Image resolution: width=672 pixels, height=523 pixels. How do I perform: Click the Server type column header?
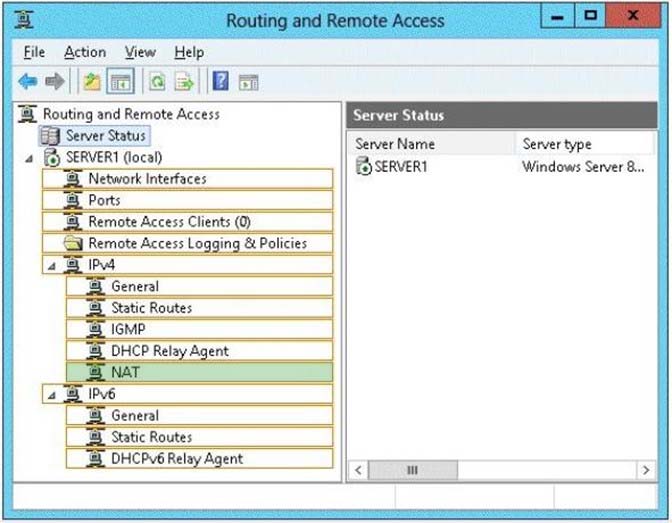584,144
